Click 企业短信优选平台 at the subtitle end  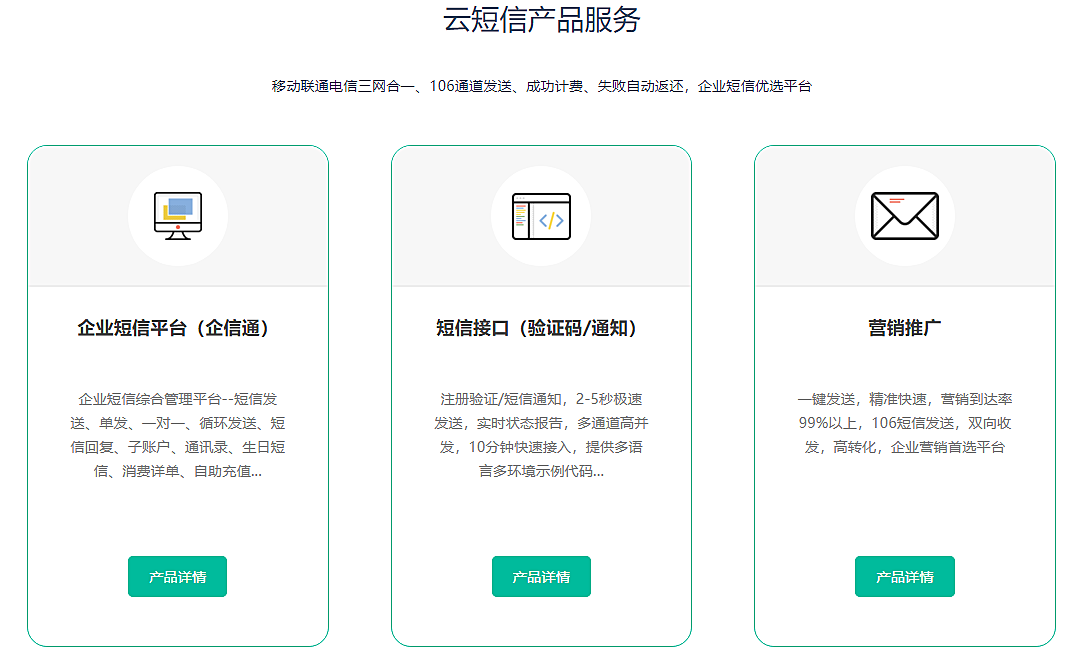coord(754,86)
